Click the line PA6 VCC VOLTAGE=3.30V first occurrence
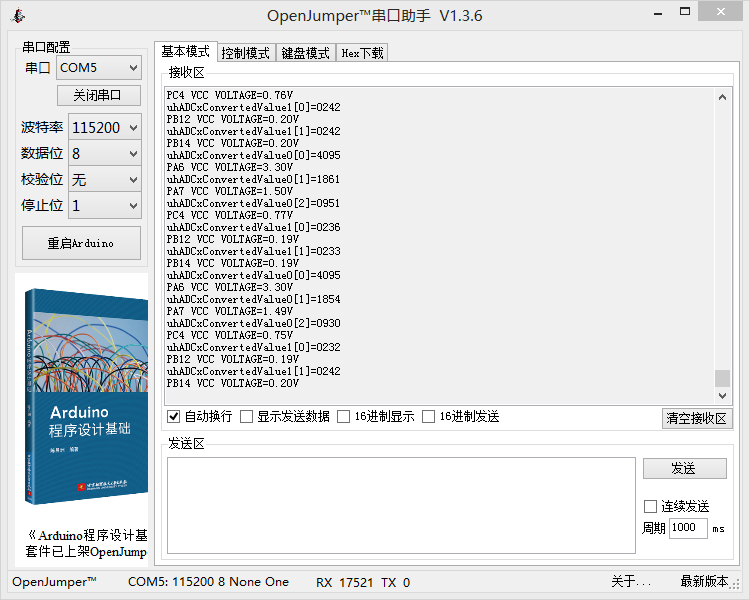This screenshot has height=600, width=750. pos(230,167)
